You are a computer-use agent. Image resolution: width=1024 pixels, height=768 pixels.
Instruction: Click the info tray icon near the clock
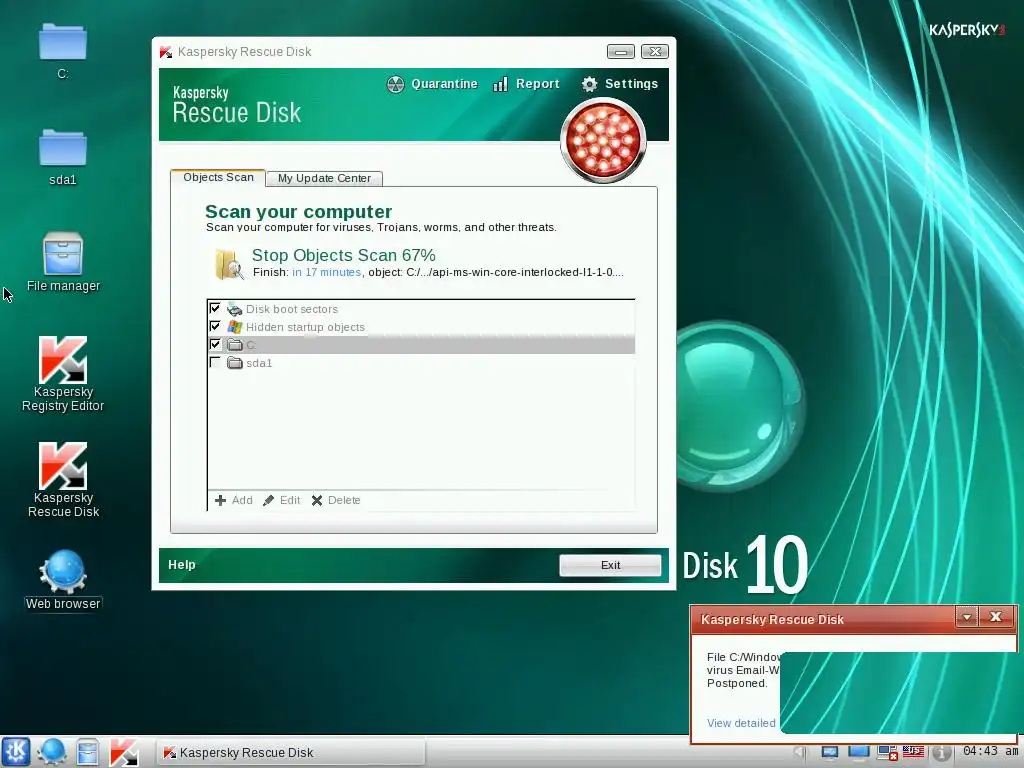tap(940, 753)
